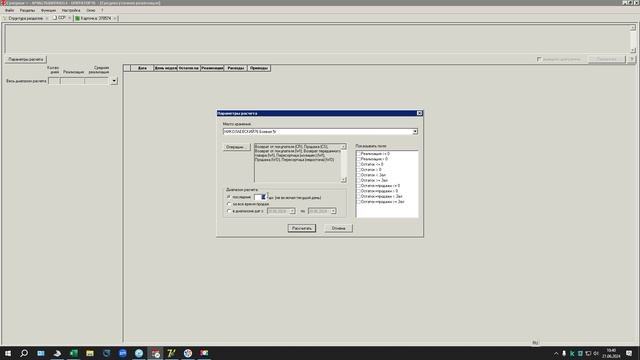Show hidden tray icons chevron
This screenshot has height=360, width=640.
[556, 353]
